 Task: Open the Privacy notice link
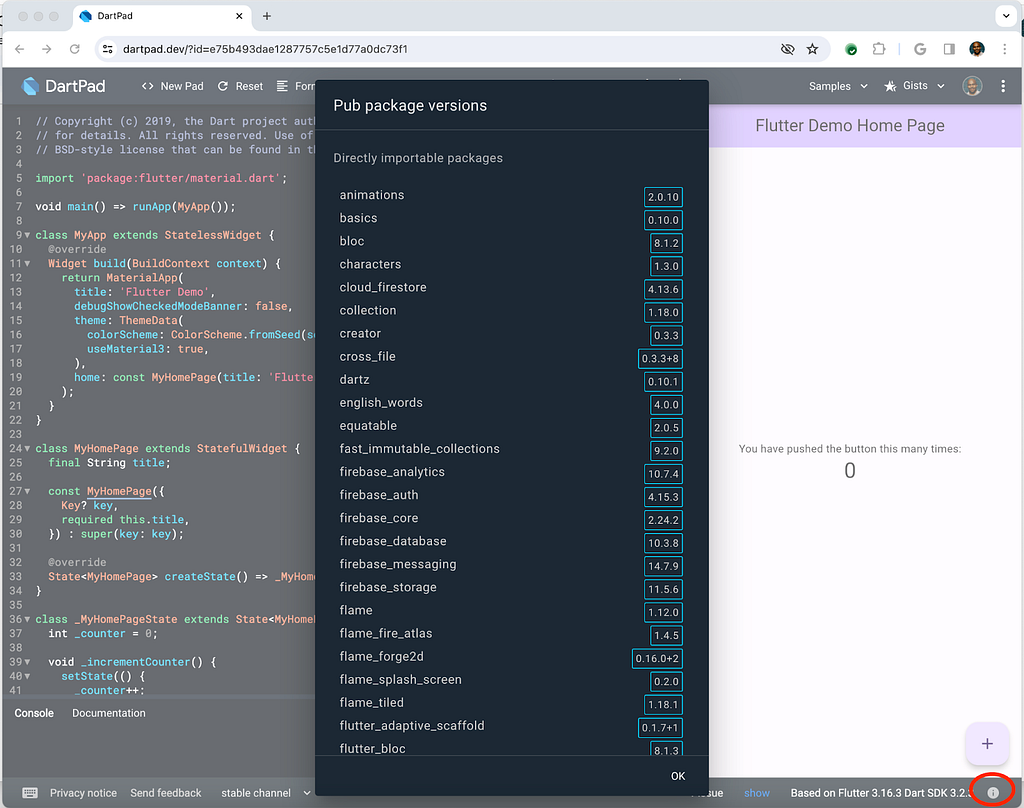click(x=83, y=793)
